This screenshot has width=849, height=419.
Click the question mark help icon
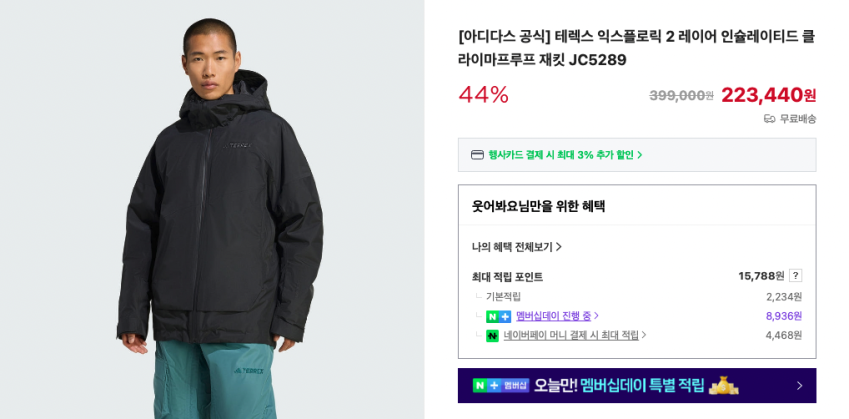[795, 276]
